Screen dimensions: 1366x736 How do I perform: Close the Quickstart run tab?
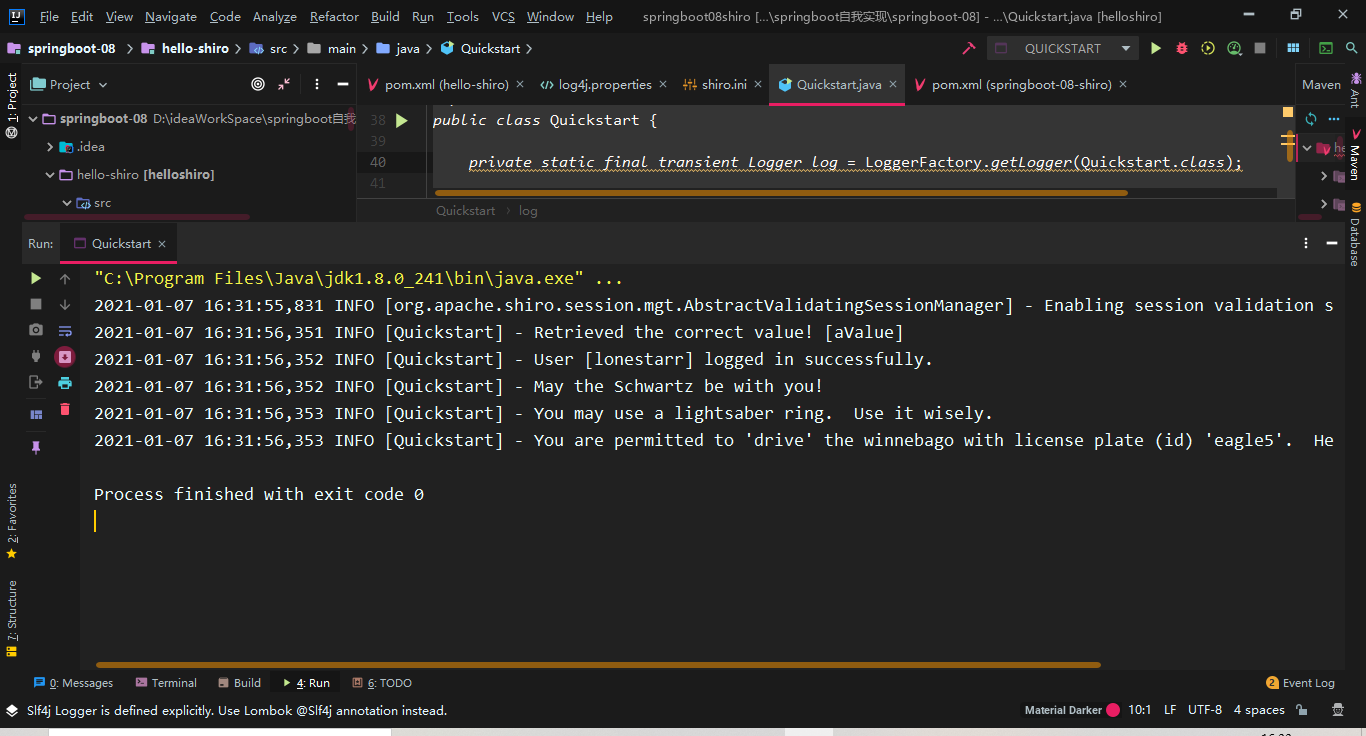162,244
